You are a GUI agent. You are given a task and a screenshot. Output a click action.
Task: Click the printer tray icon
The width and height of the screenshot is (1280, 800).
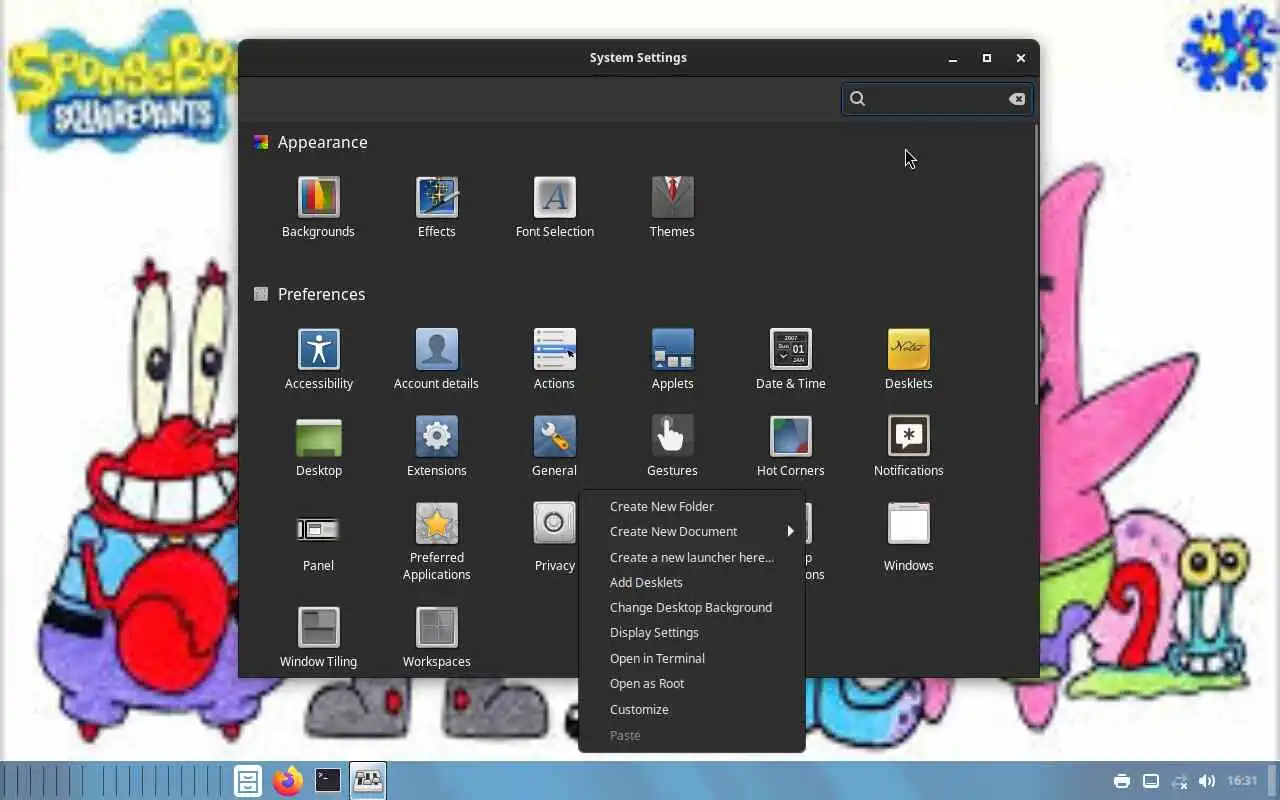tap(1122, 781)
